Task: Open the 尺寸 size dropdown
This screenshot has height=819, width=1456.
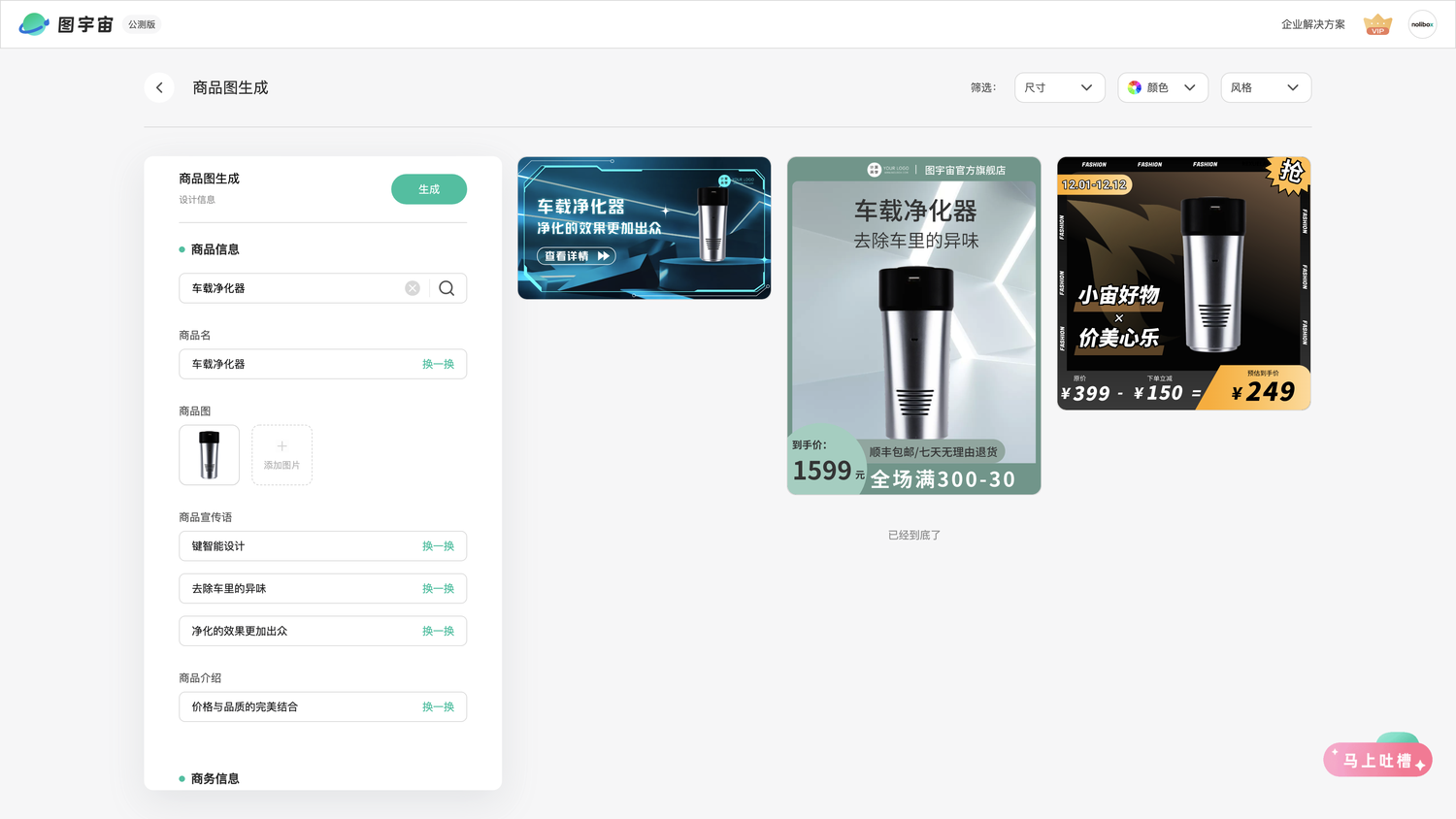Action: (1059, 87)
